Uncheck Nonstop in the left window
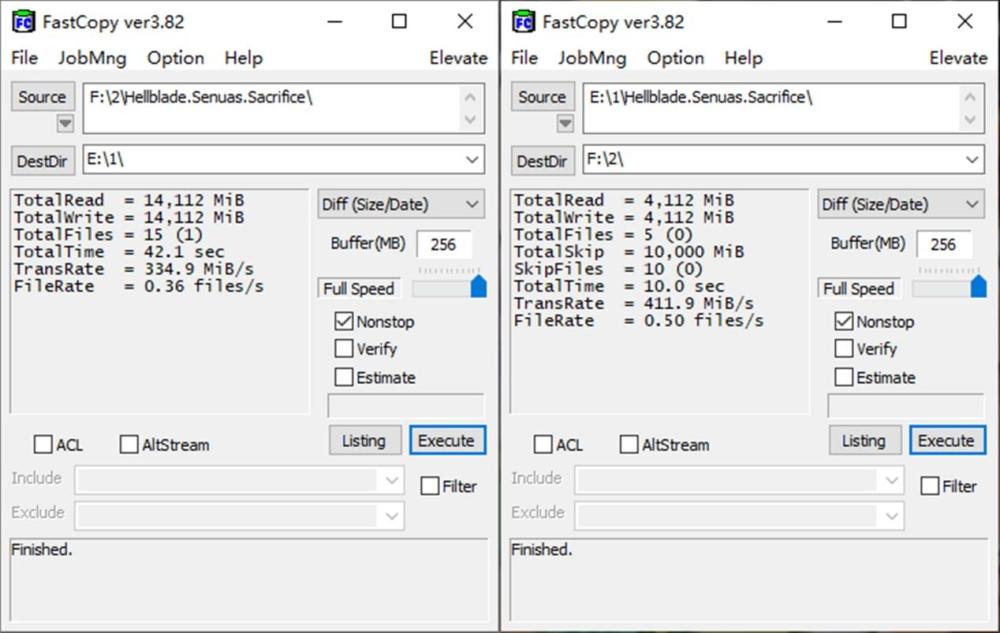 coord(344,321)
